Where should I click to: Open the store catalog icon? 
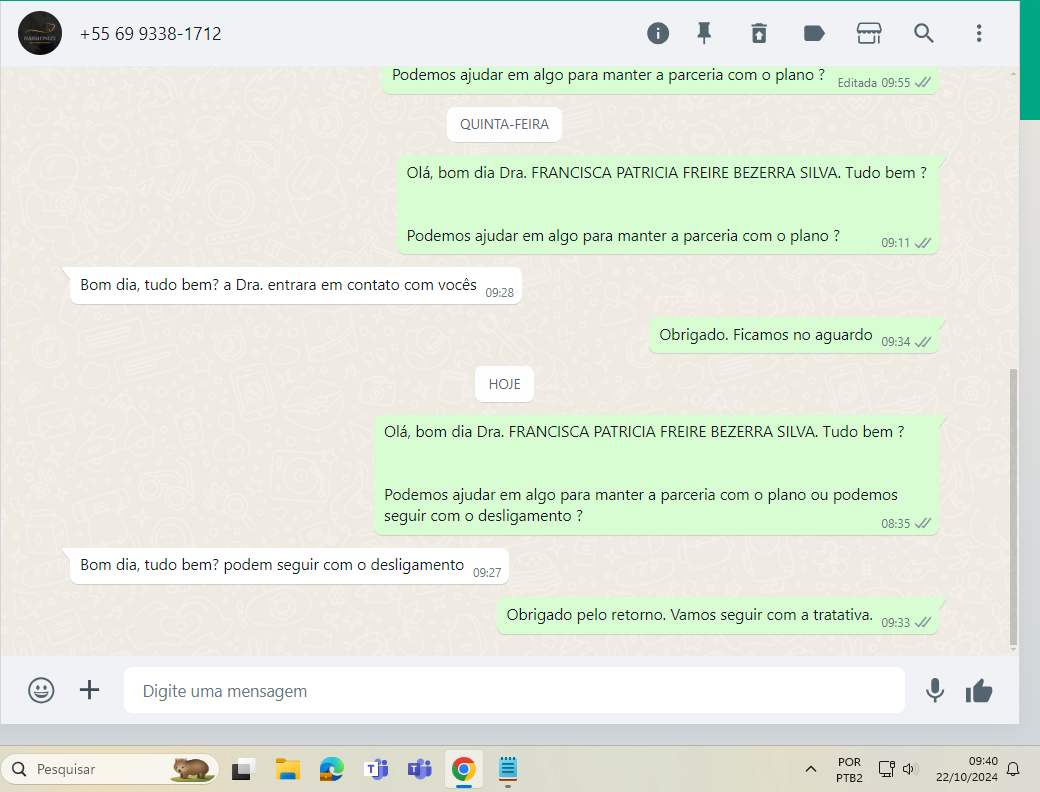tap(869, 33)
